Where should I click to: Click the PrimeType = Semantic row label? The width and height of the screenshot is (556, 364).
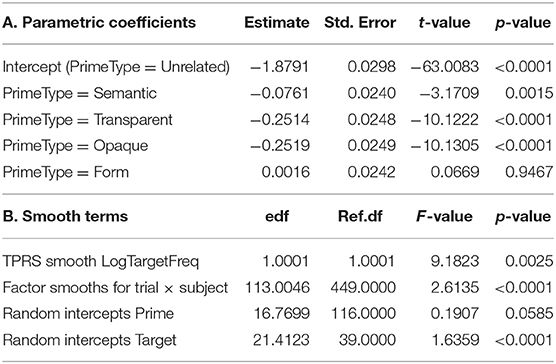click(x=79, y=93)
